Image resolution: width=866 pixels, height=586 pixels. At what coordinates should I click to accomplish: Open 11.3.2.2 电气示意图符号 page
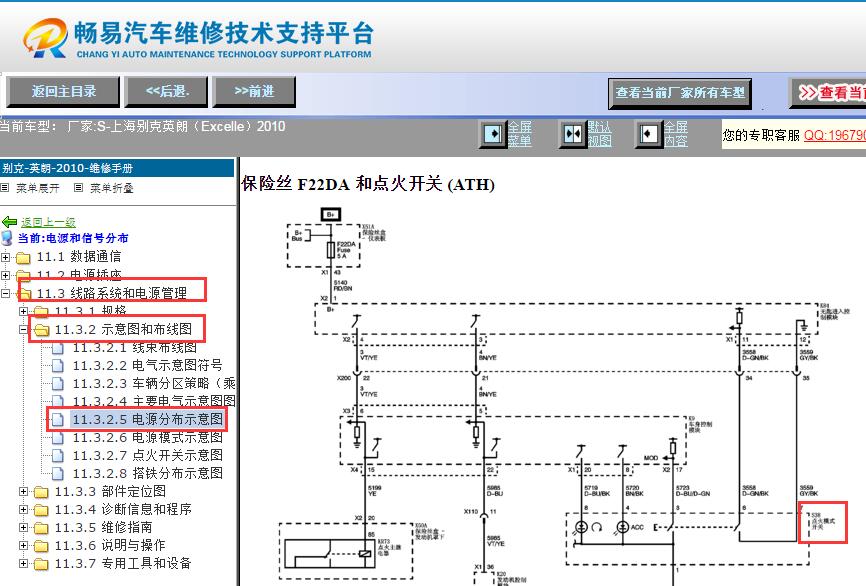[x=147, y=366]
